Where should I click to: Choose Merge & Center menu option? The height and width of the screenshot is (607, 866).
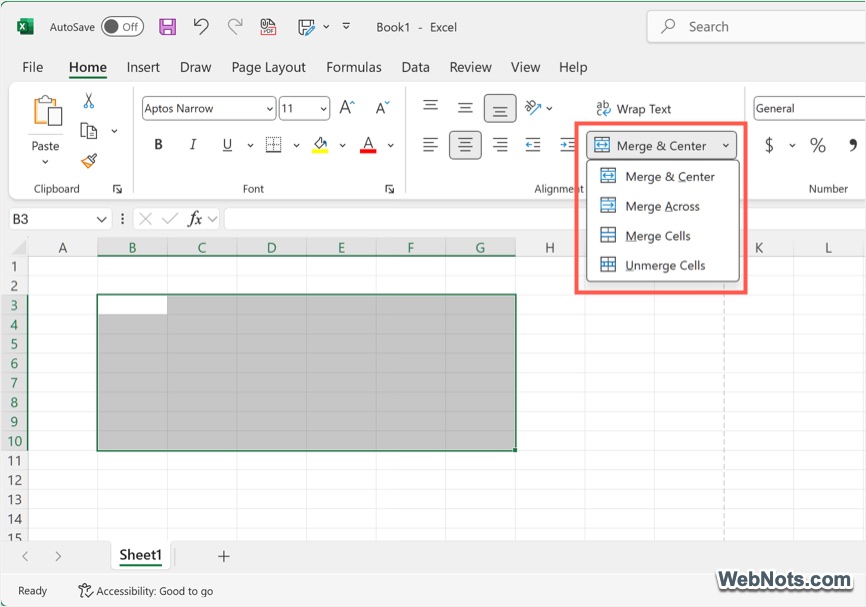click(x=662, y=177)
